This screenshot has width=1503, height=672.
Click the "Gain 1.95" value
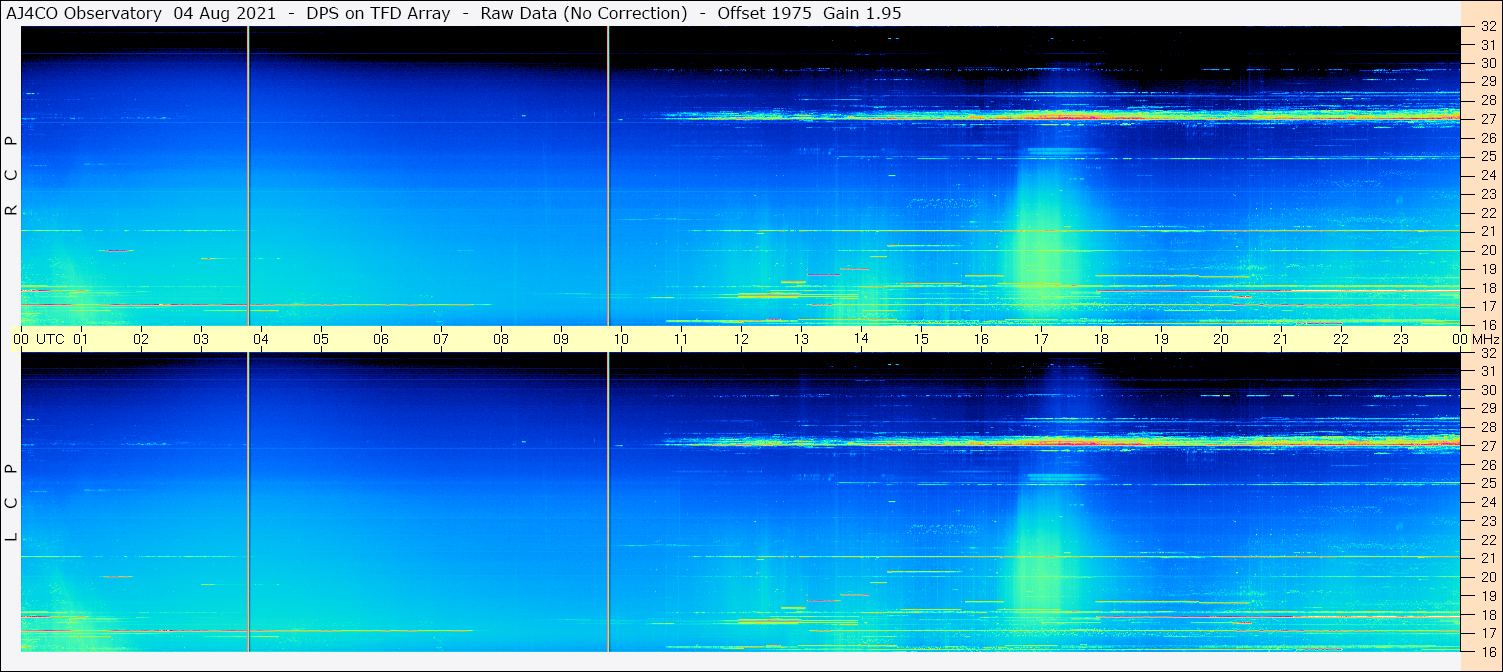coord(860,13)
